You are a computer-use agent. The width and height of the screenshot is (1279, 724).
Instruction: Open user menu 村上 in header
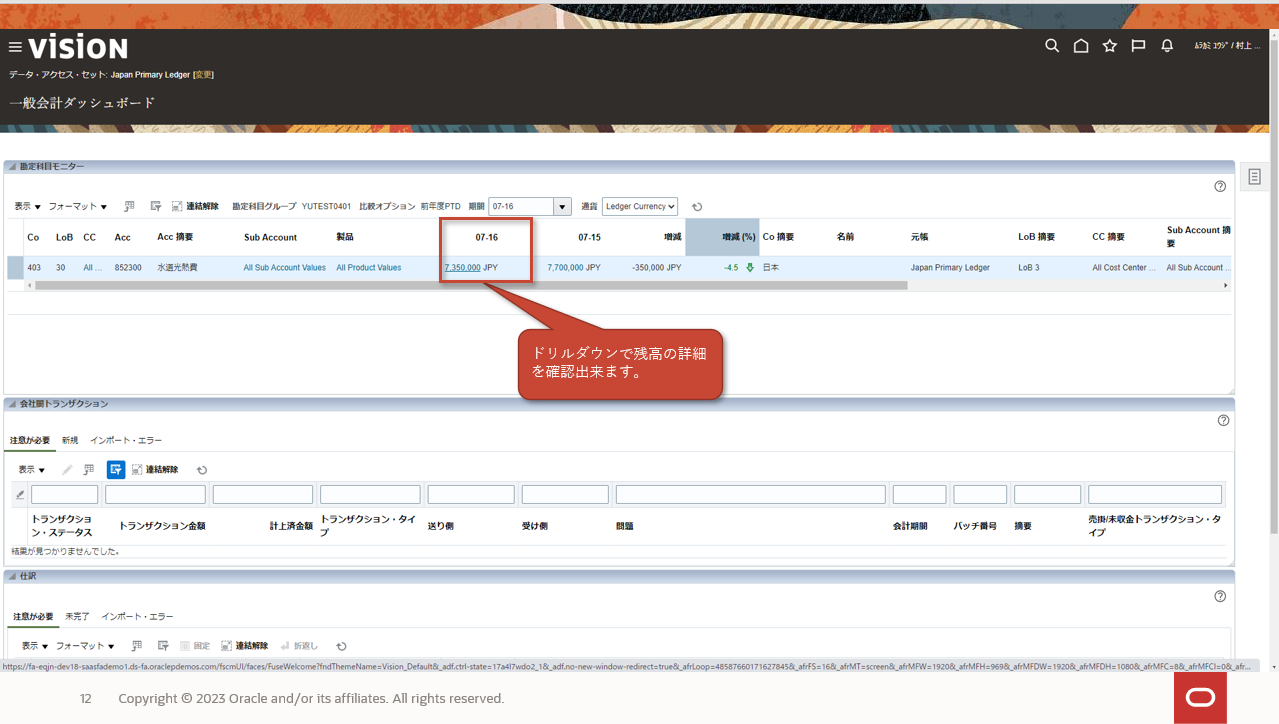click(1229, 46)
